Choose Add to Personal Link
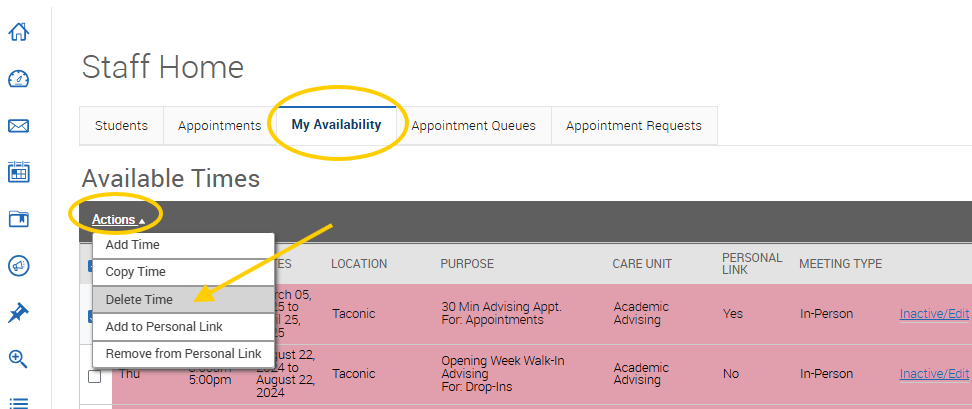The height and width of the screenshot is (409, 972). (164, 326)
